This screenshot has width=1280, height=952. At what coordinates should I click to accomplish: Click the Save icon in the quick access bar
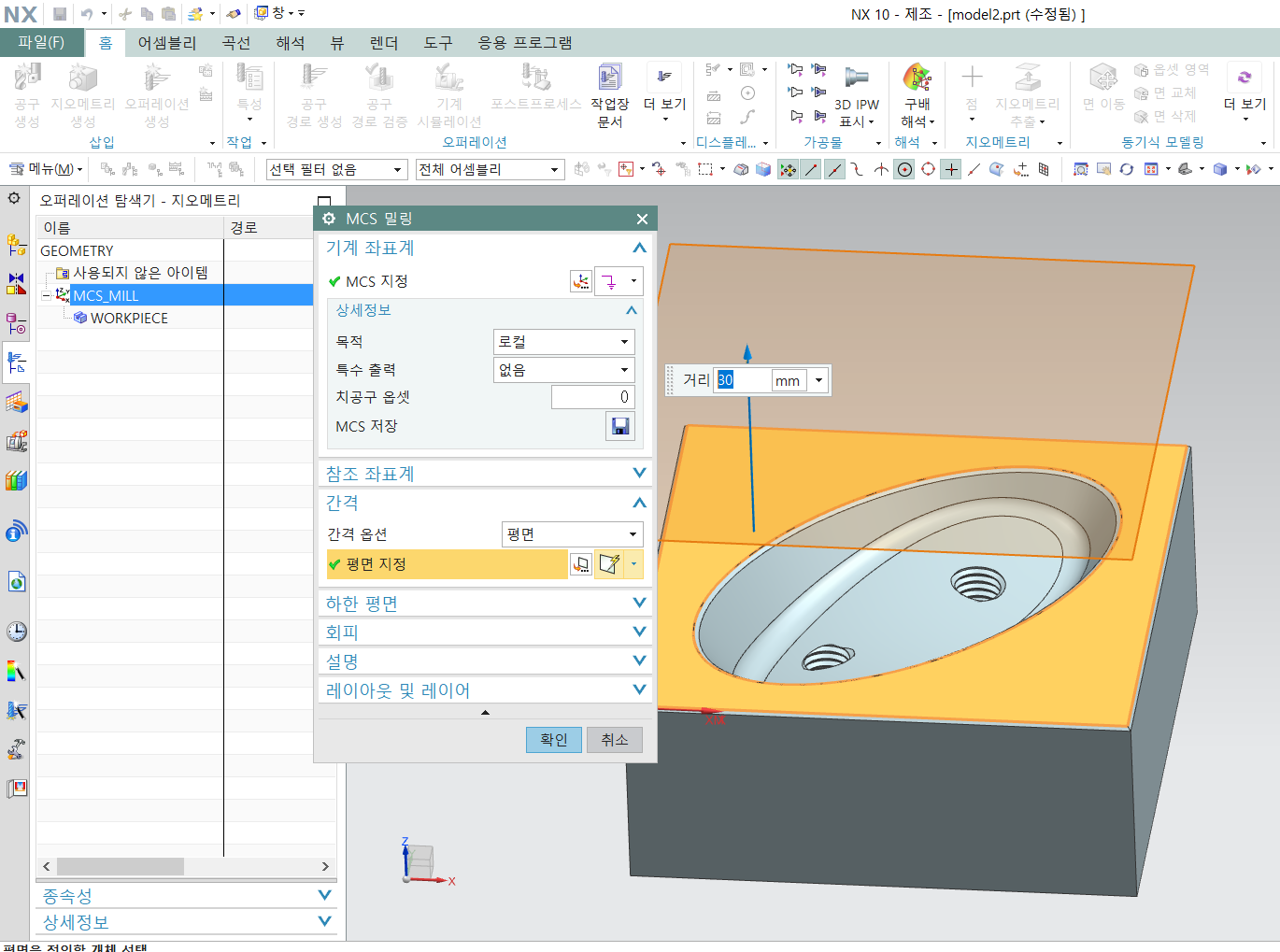(x=60, y=14)
